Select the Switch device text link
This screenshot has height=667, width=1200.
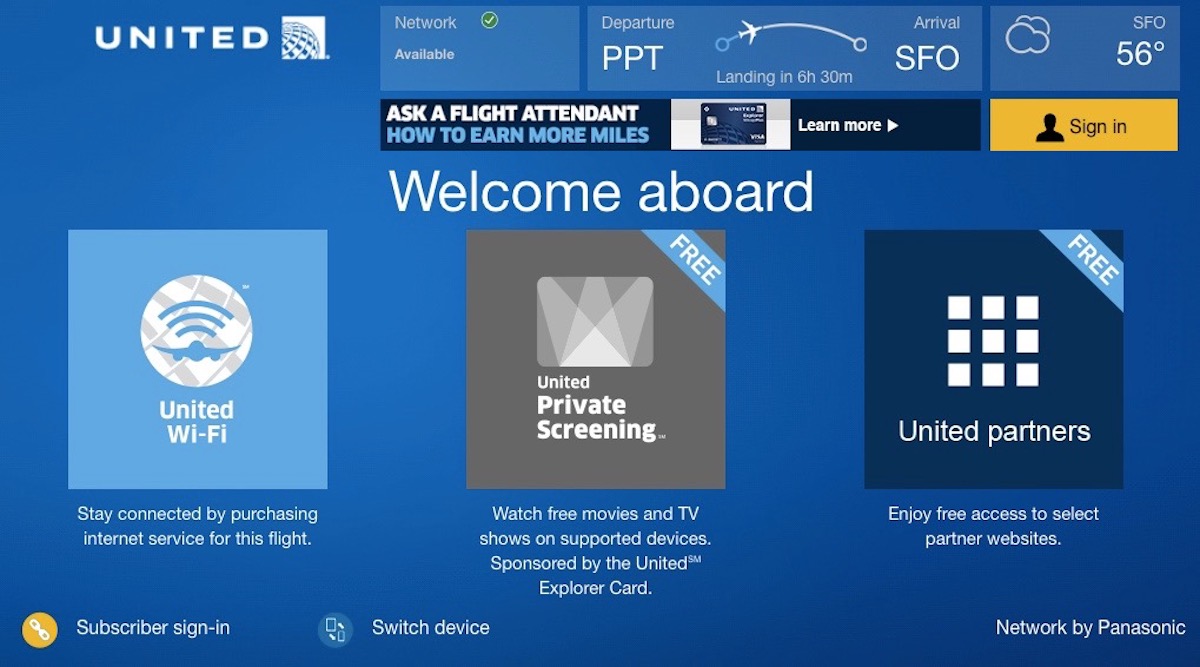click(430, 628)
